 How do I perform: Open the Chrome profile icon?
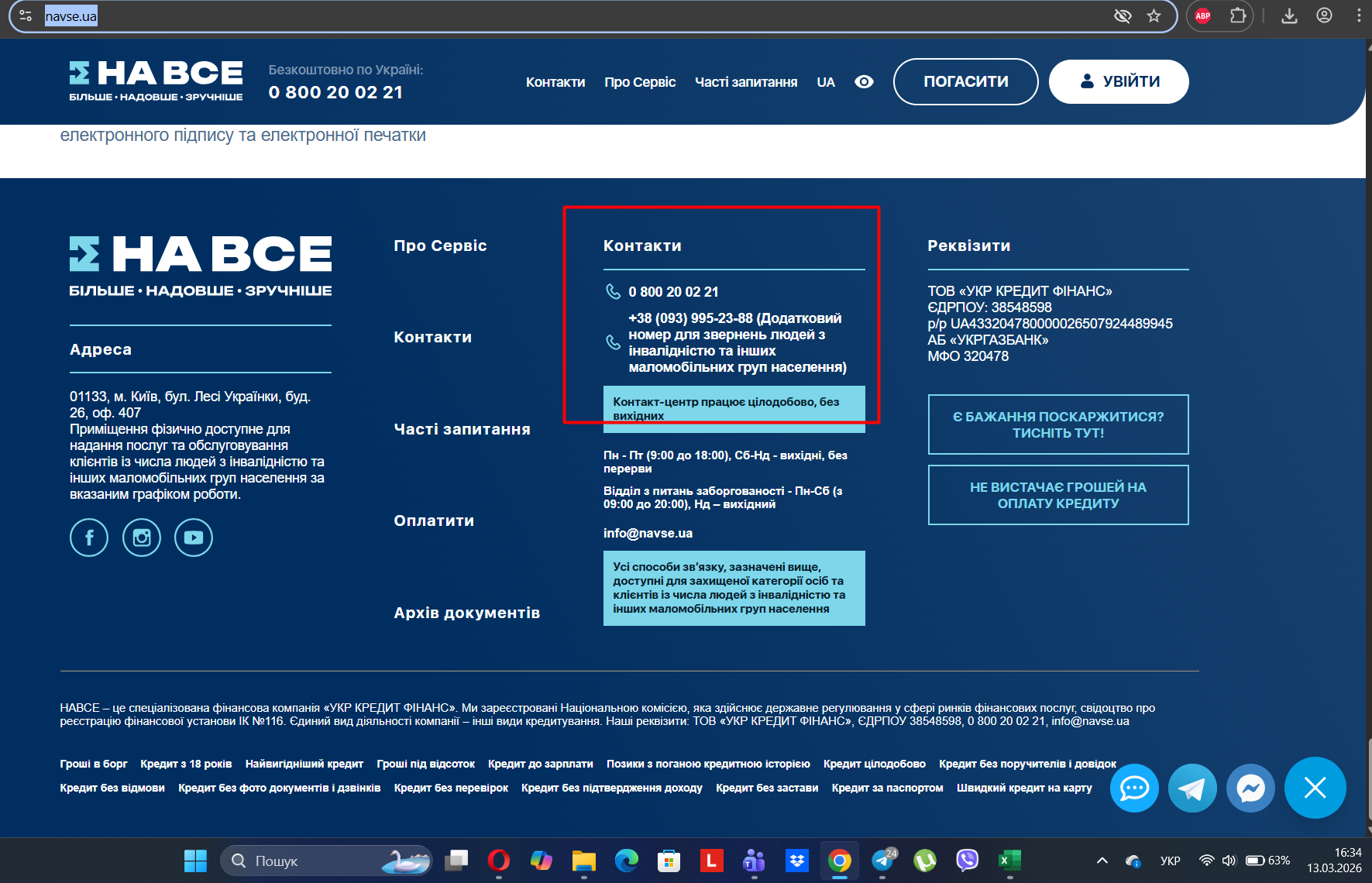click(1324, 16)
